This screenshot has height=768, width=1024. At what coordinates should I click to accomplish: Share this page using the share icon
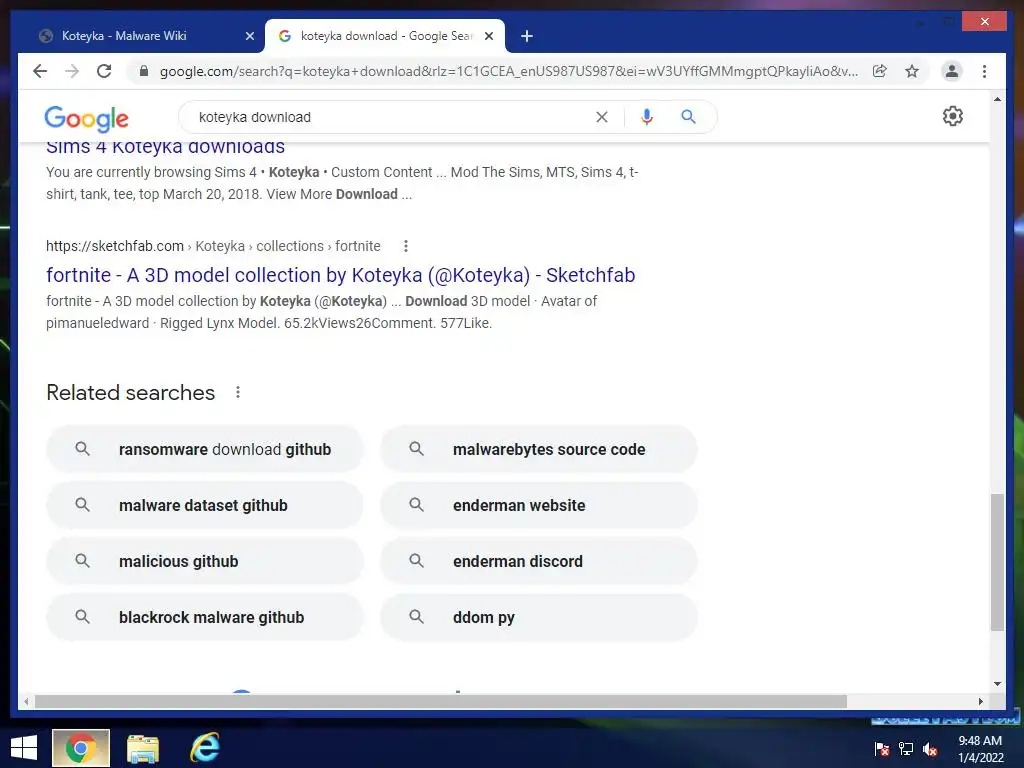click(880, 71)
